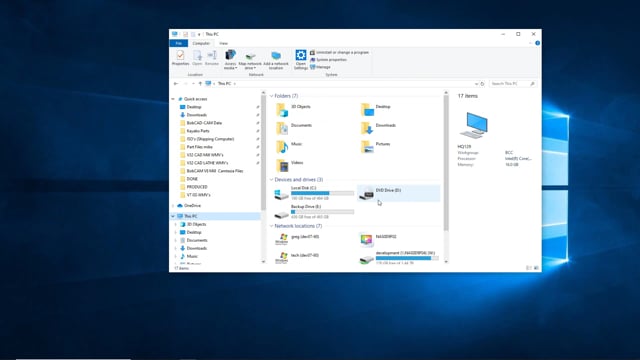The height and width of the screenshot is (360, 640).
Task: Open the Properties ribbon icon
Action: pos(180,58)
